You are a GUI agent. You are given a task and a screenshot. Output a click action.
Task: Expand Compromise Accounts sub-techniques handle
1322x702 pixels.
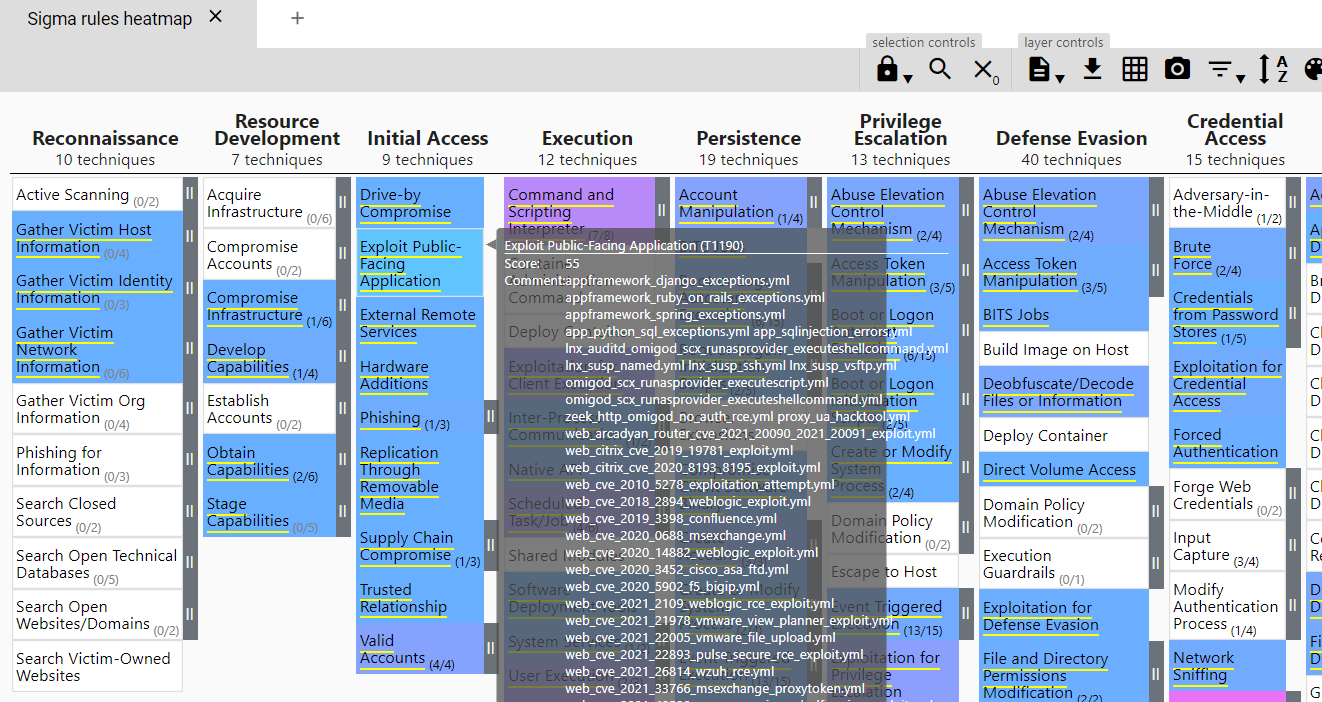(342, 255)
